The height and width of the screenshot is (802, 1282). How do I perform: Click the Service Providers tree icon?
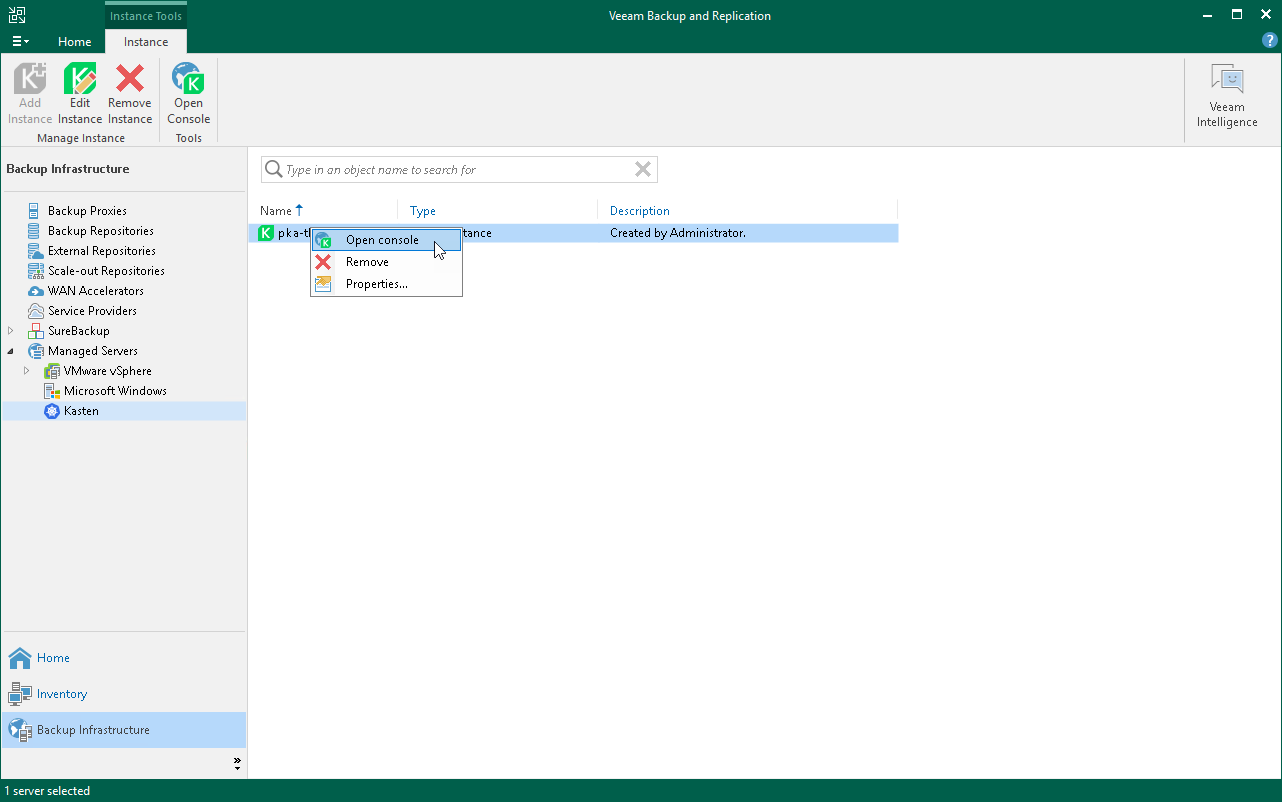pos(36,311)
